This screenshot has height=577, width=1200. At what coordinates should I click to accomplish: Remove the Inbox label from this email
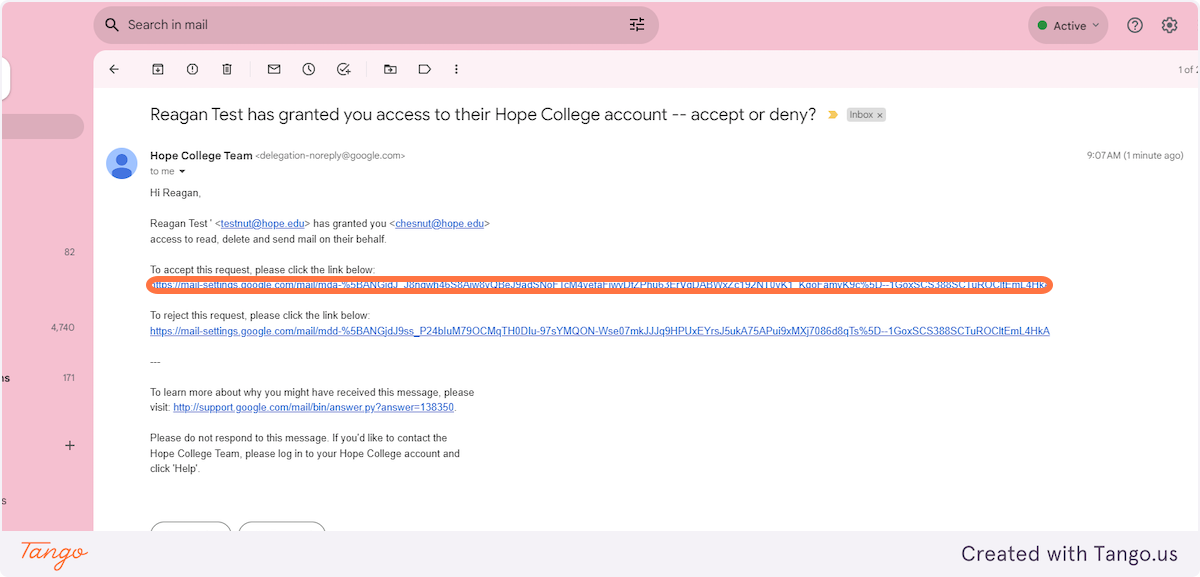tap(880, 116)
